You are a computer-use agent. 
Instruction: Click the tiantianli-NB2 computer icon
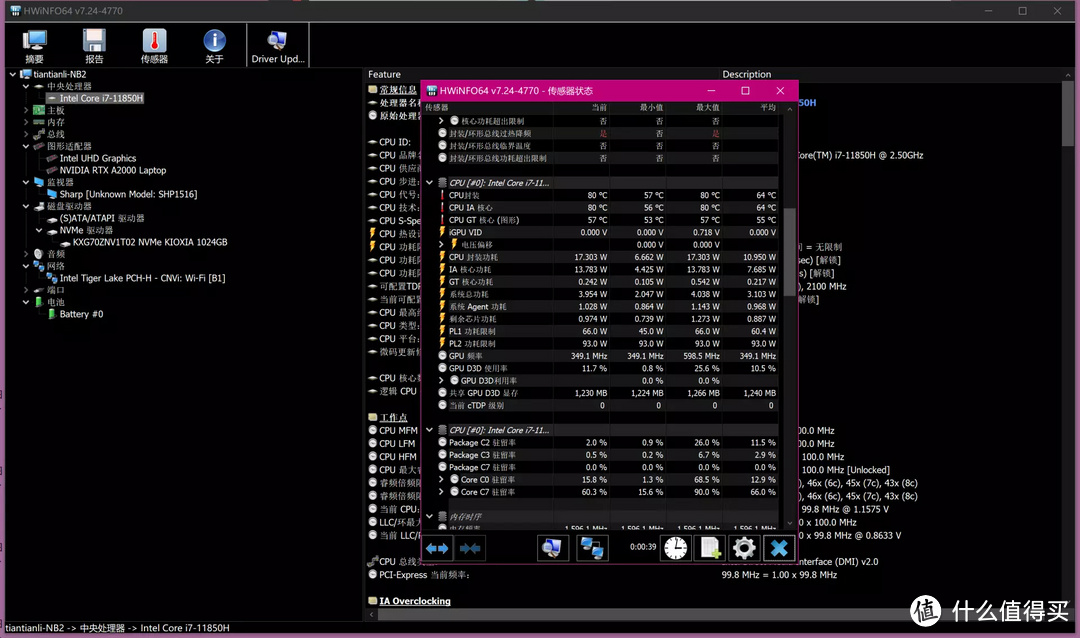click(26, 74)
